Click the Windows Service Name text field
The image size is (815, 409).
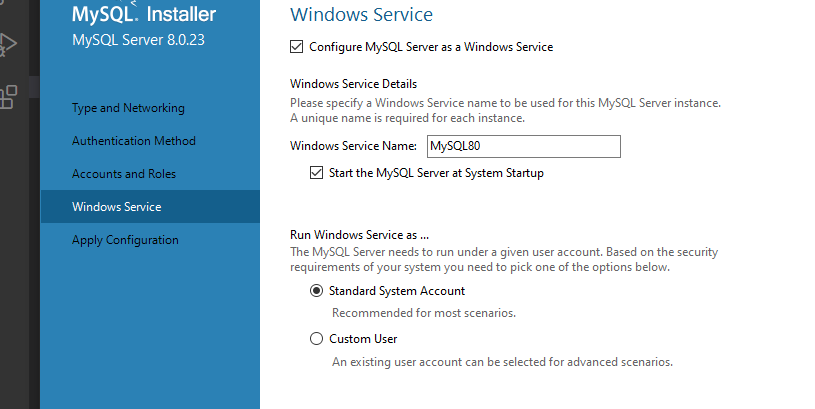[523, 146]
